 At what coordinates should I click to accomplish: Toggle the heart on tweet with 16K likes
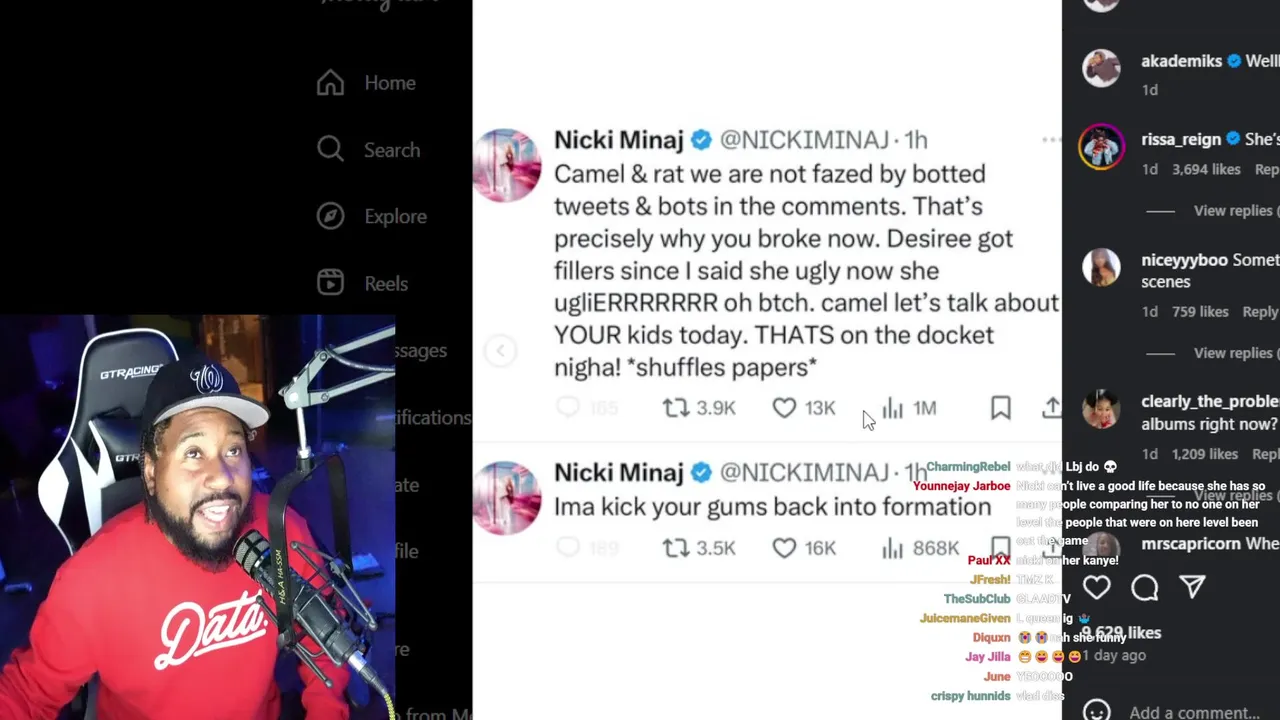coord(784,548)
